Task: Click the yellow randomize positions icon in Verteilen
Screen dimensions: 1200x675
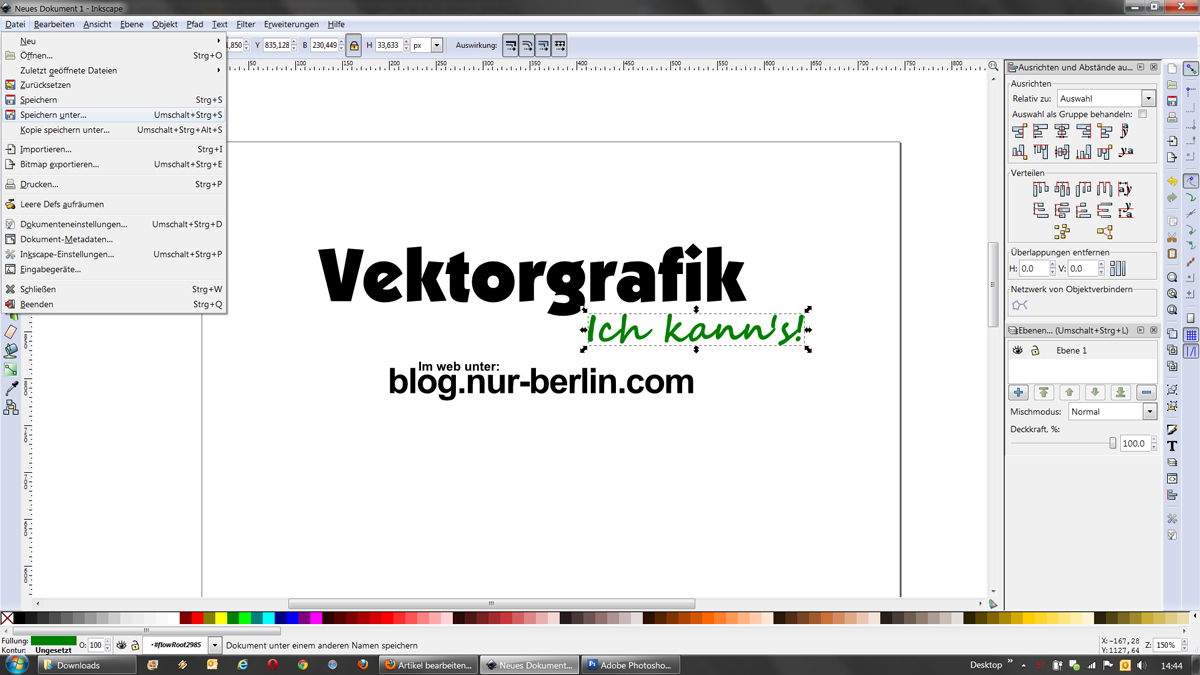Action: click(1061, 232)
